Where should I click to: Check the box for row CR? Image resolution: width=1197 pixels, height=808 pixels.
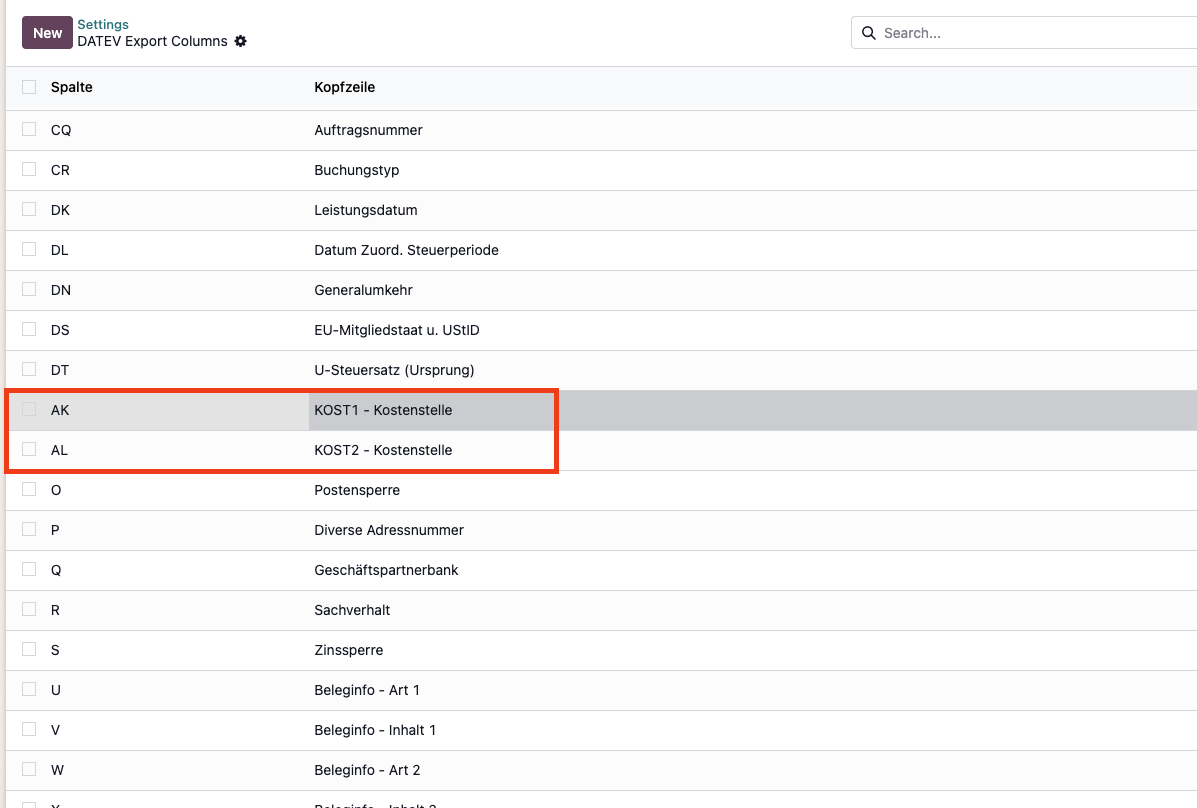[x=29, y=169]
